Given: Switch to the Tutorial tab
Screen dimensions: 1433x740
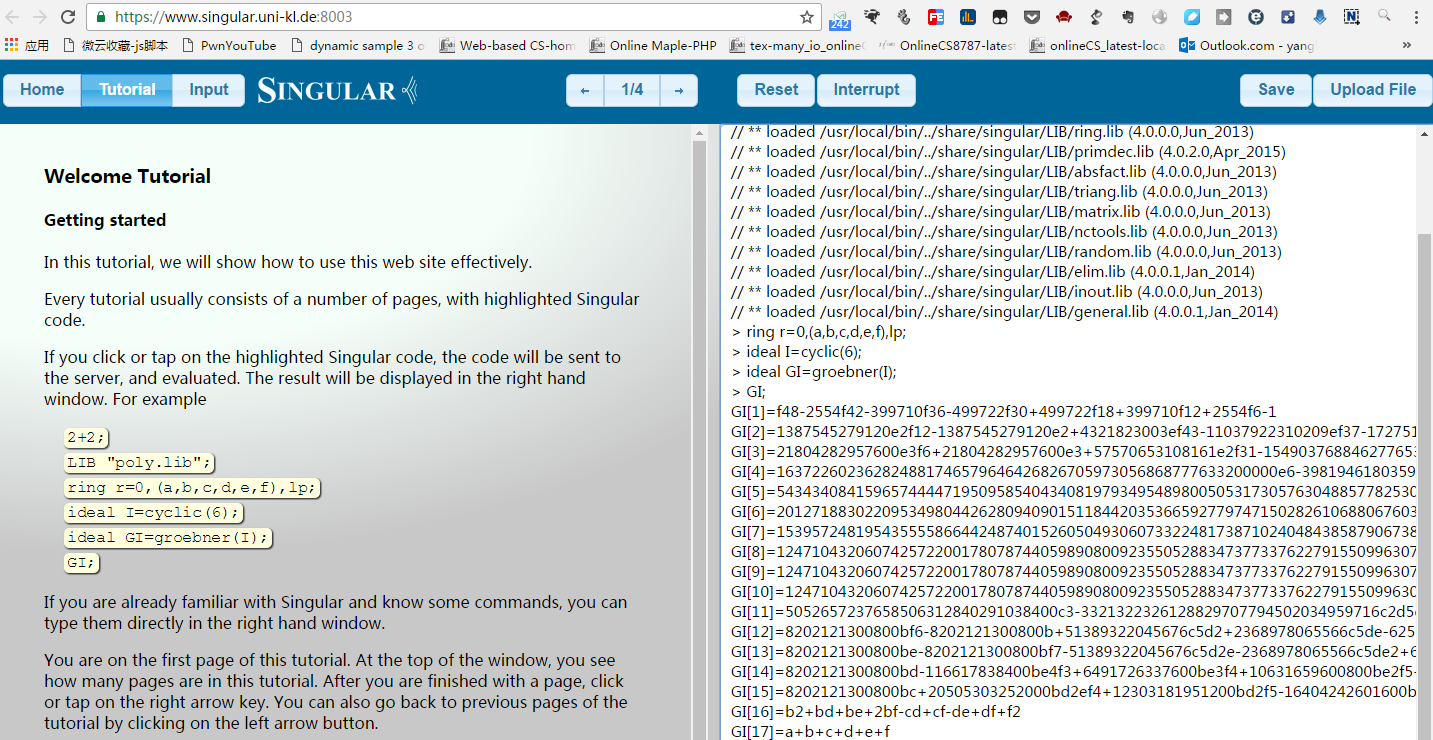Looking at the screenshot, I should tap(127, 89).
